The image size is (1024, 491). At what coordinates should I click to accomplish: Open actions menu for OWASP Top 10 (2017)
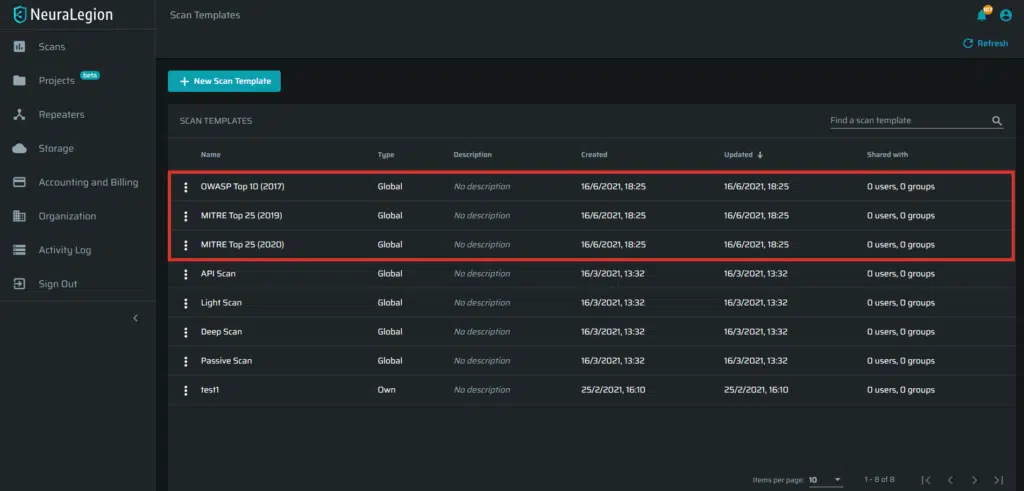pos(185,187)
